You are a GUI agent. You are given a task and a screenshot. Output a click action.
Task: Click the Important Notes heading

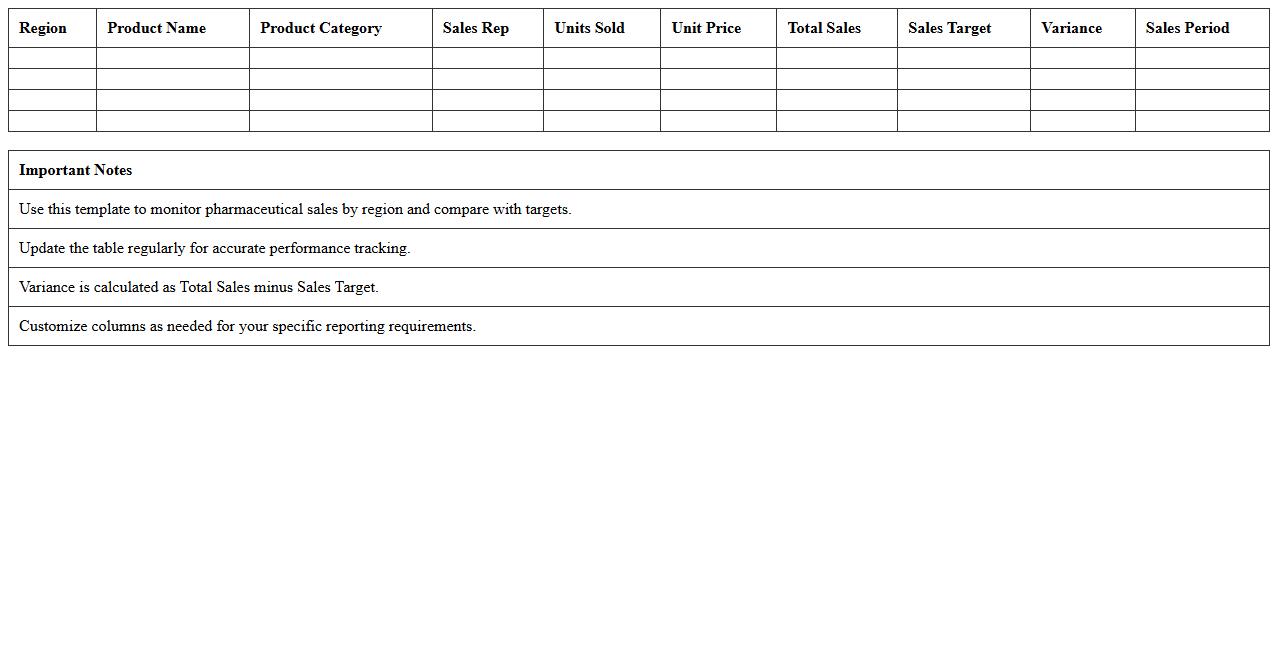[76, 170]
